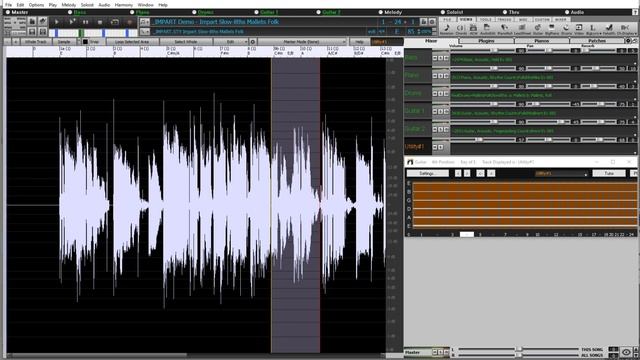Open the ACW audio chord wizard icon
This screenshot has height=360, width=640.
click(x=473, y=29)
